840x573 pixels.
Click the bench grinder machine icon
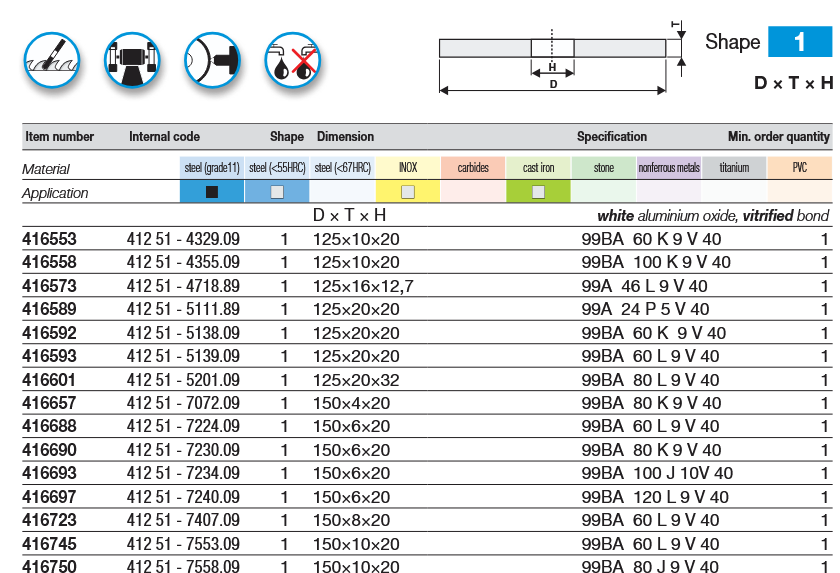click(x=132, y=62)
